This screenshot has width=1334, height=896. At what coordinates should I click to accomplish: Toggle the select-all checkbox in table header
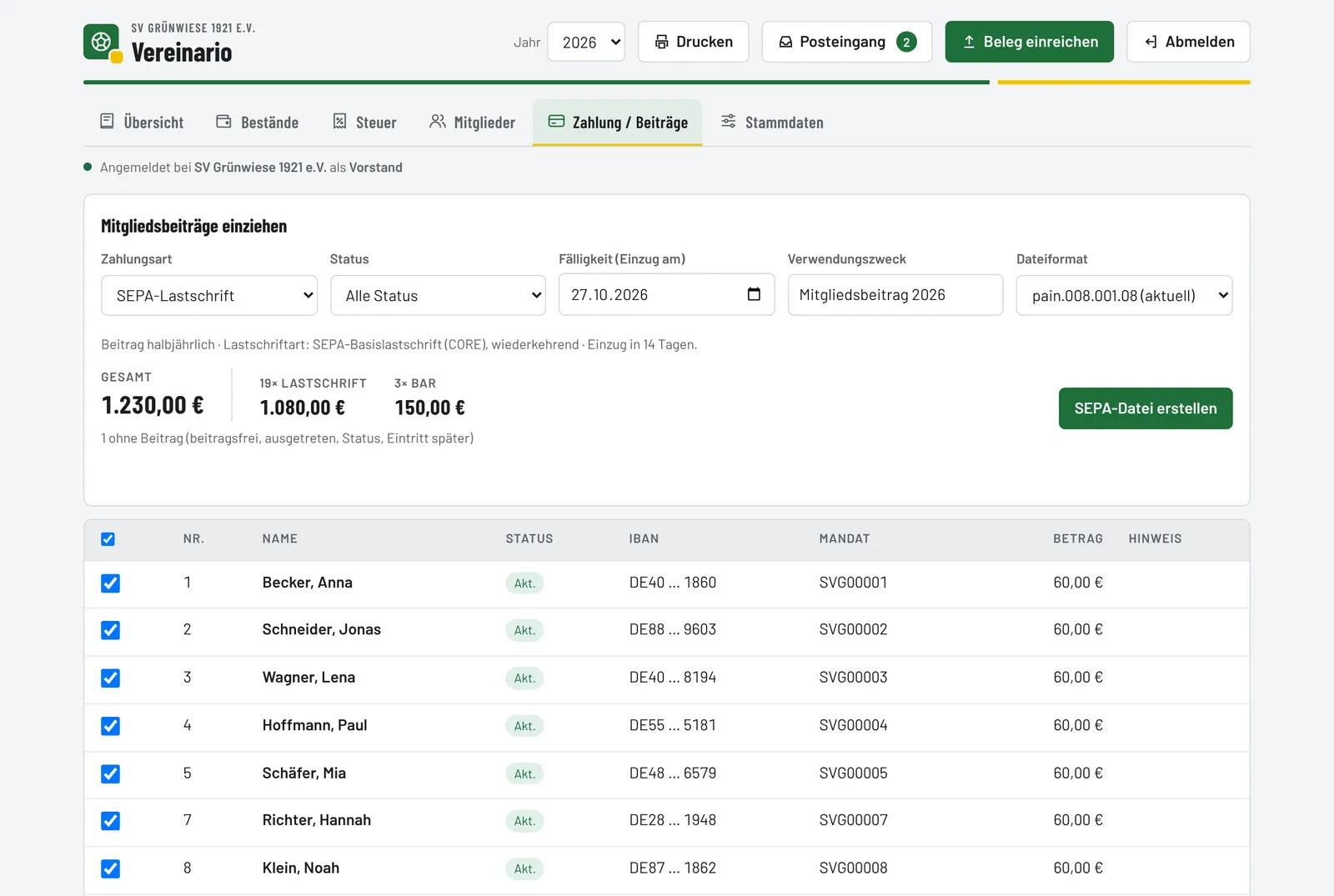pos(108,539)
